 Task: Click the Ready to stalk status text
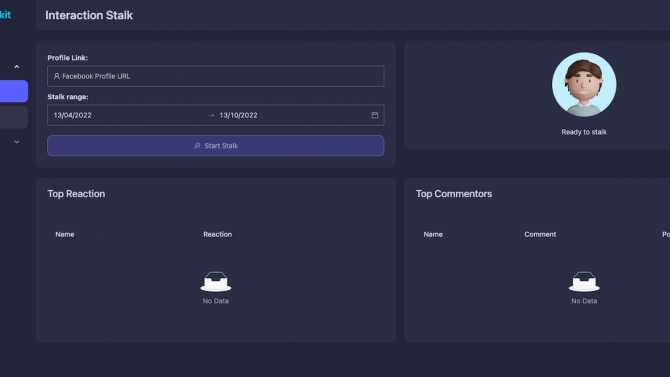coord(584,132)
